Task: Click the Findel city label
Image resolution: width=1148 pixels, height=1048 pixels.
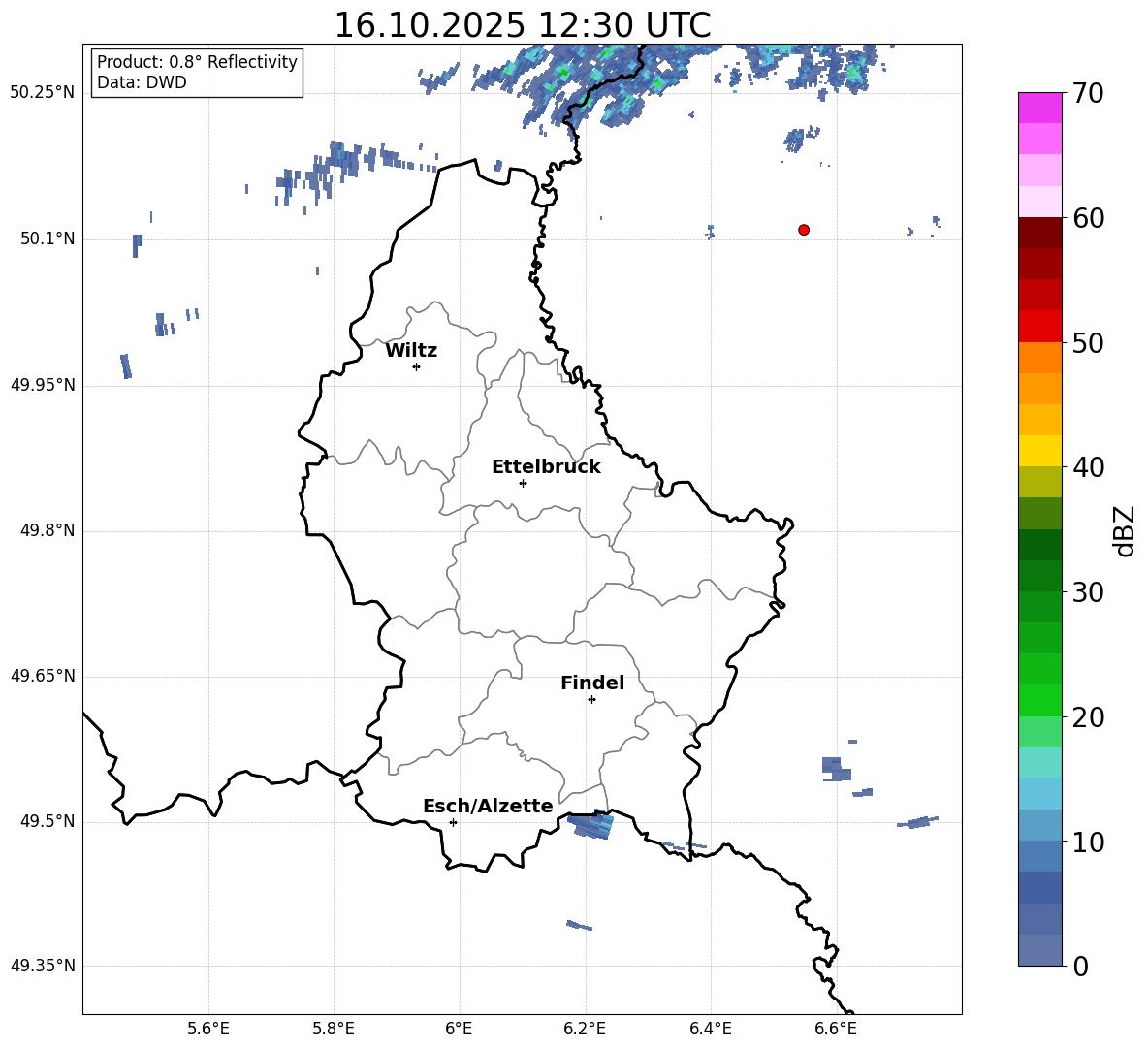Action: coord(592,683)
